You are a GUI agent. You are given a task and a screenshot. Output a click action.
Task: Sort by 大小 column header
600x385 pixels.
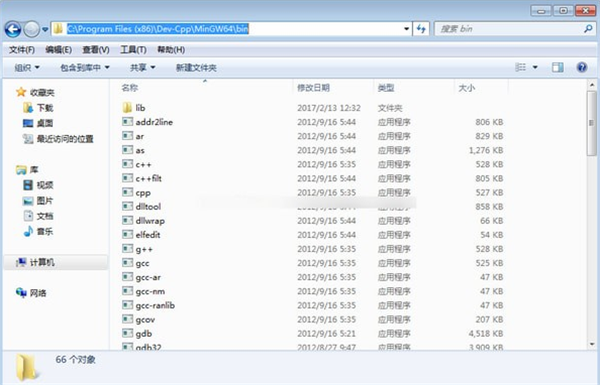tap(466, 88)
